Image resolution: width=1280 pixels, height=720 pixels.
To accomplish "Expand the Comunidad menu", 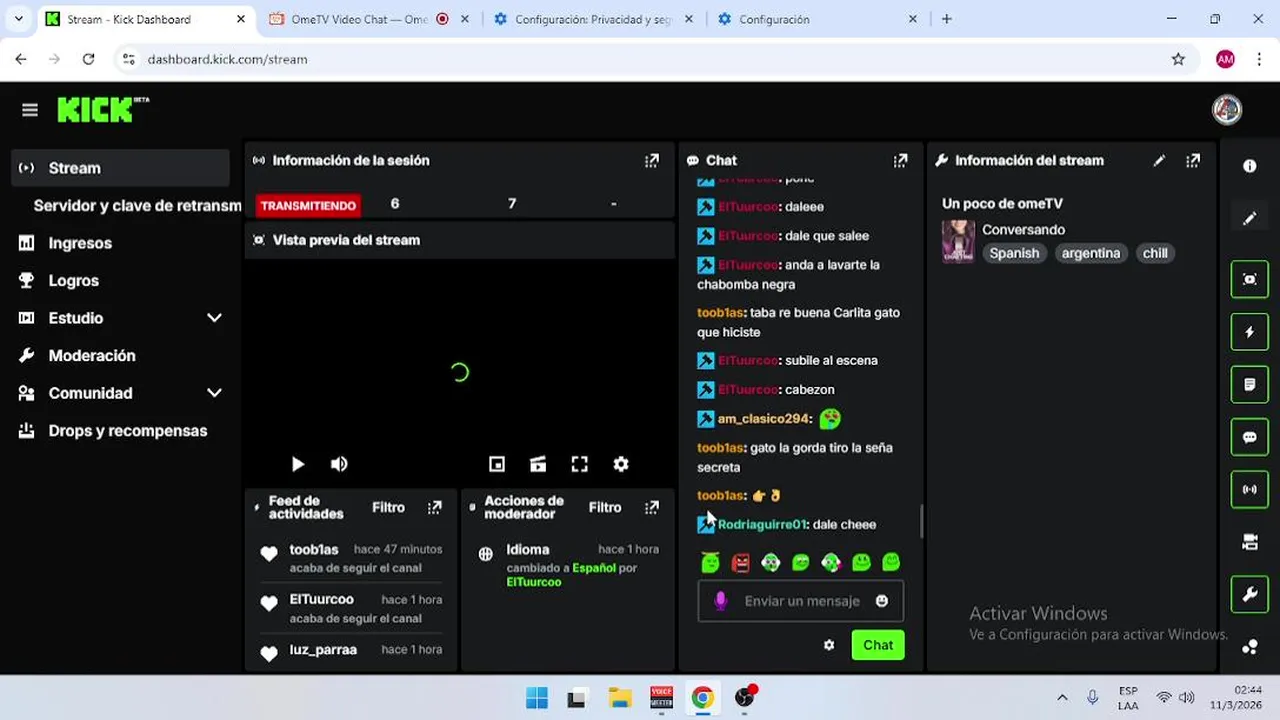I will (214, 393).
